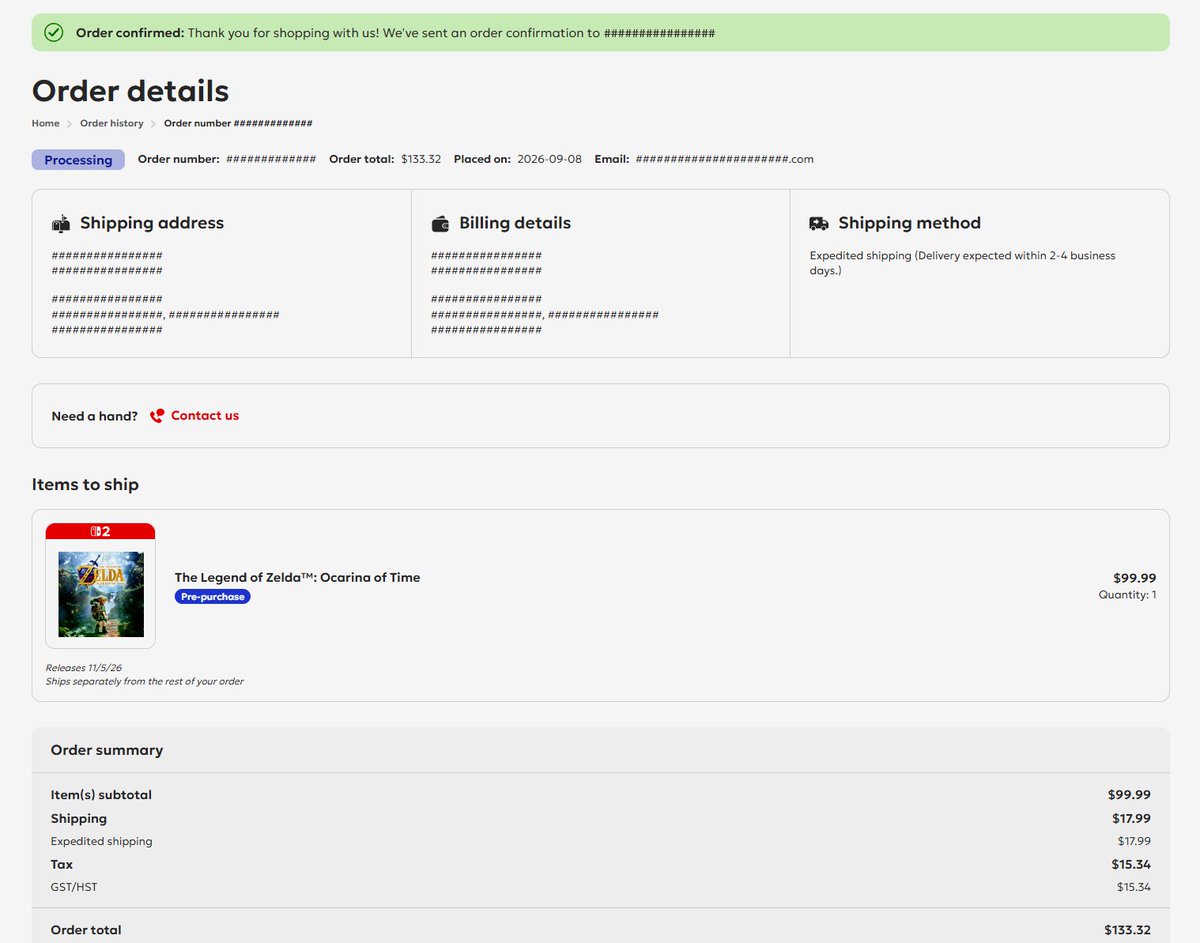The image size is (1200, 943).
Task: Click the breadcrumb chevron after Order history
Action: (x=154, y=124)
